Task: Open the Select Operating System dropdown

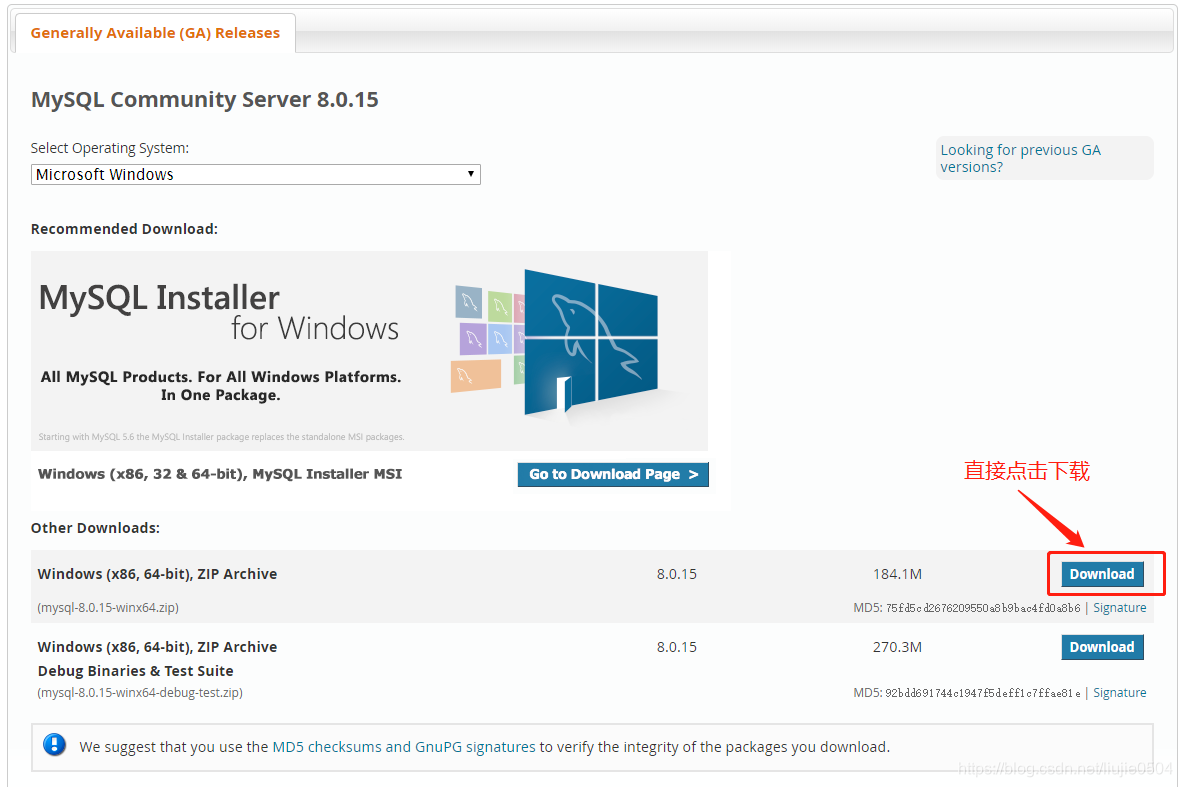Action: (x=256, y=174)
